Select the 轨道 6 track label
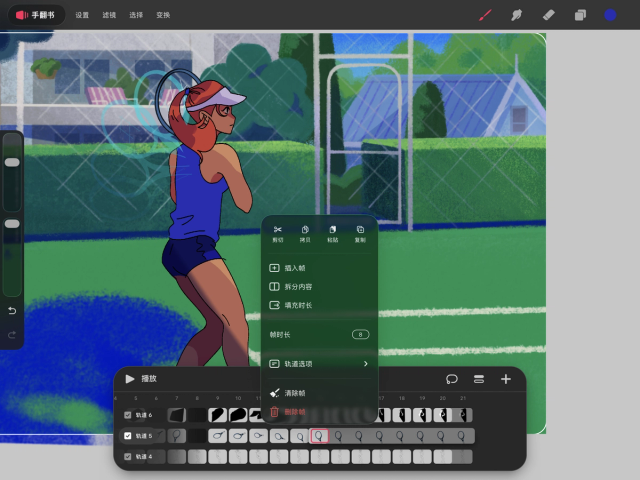Image resolution: width=640 pixels, height=480 pixels. point(144,415)
